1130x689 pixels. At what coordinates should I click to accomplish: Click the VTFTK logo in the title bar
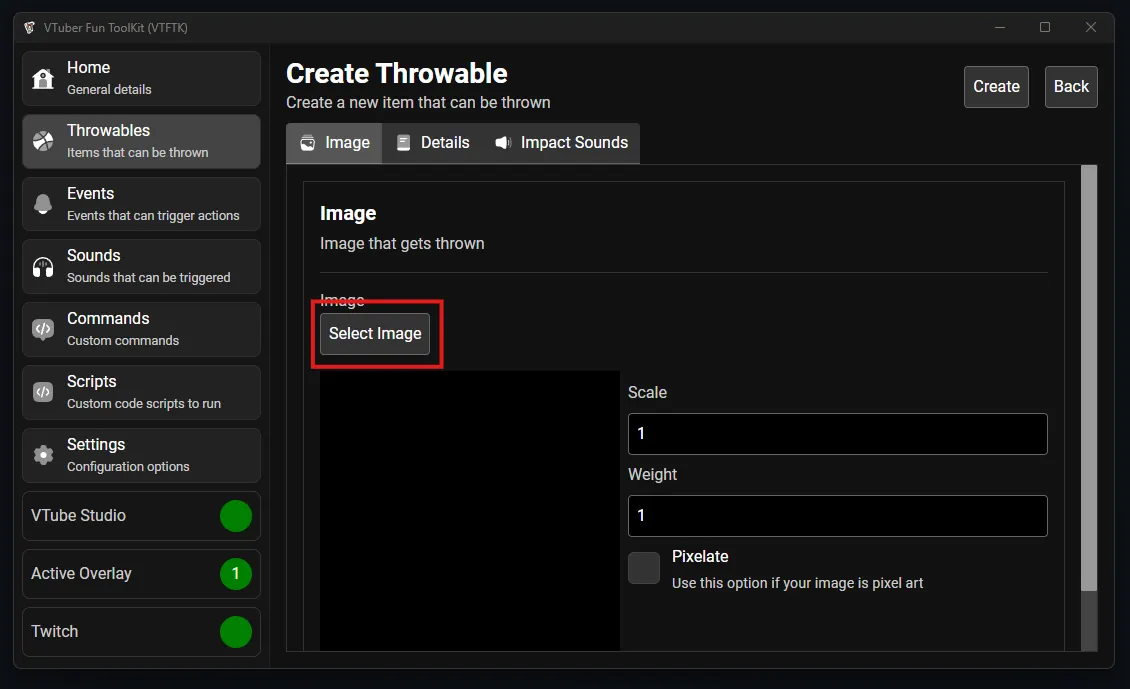click(29, 28)
